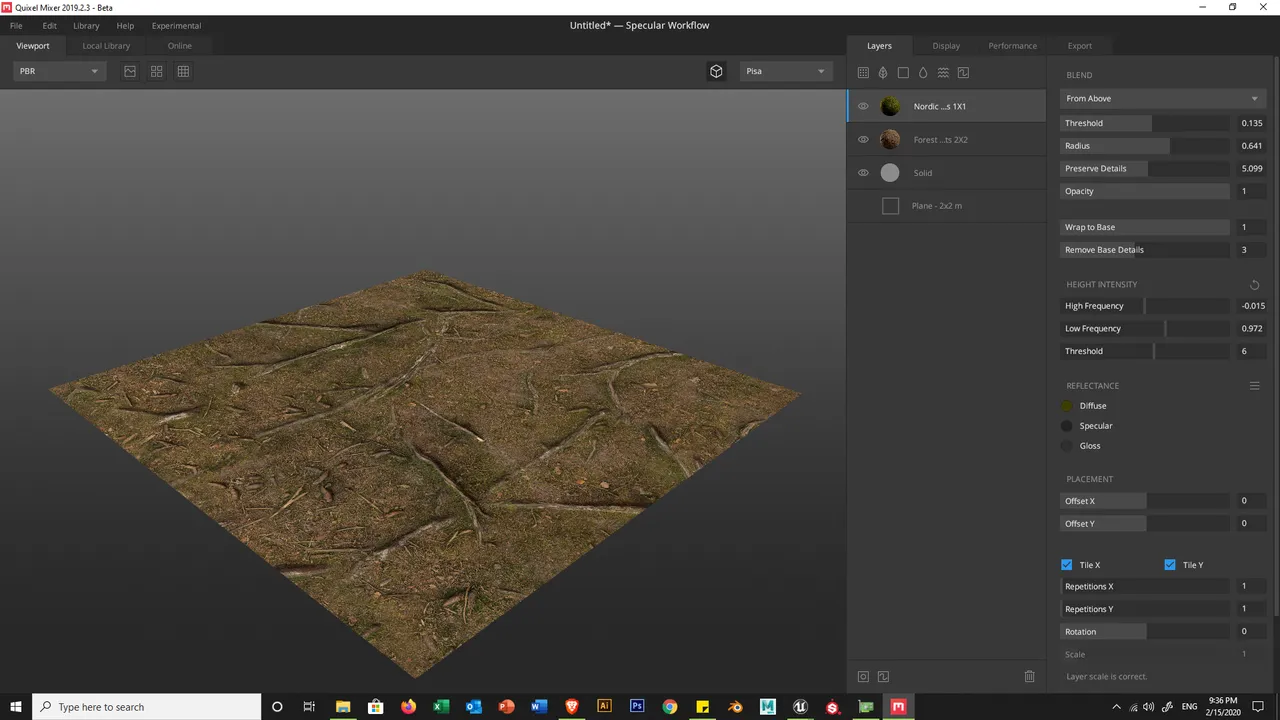Click the Gloss color swatch
1280x720 pixels.
(x=1067, y=446)
